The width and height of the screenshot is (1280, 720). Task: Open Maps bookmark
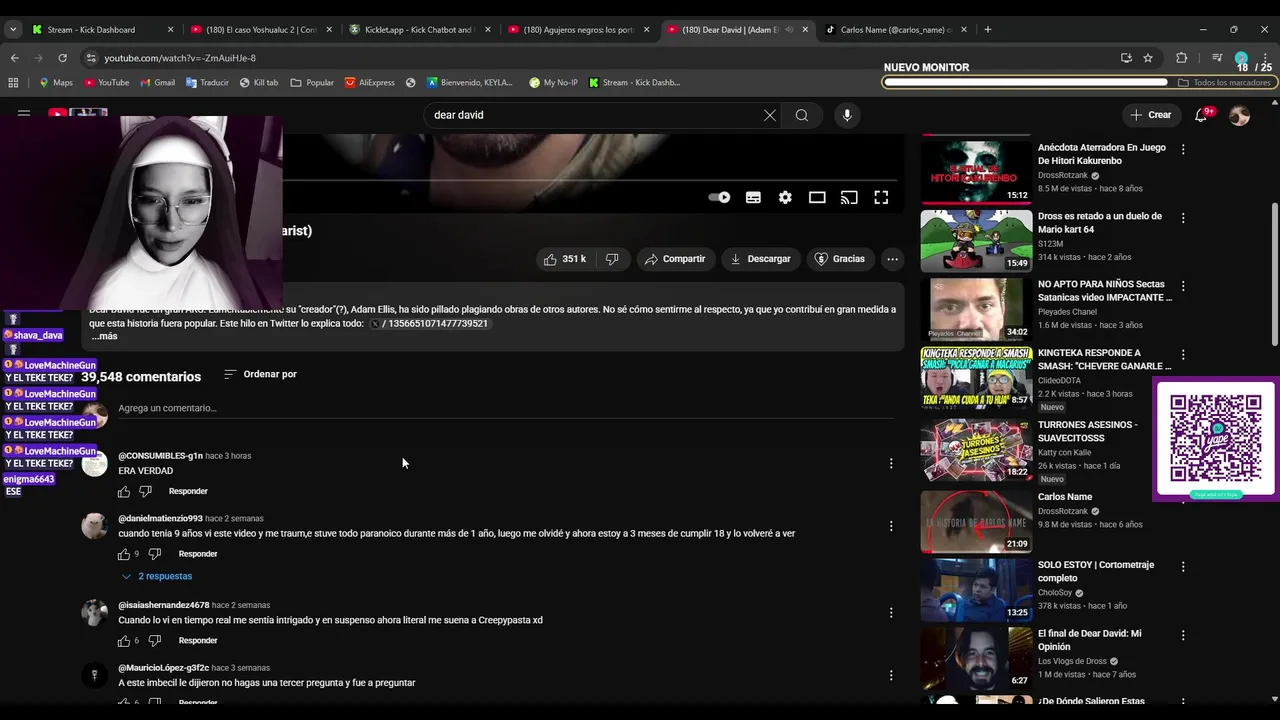55,83
